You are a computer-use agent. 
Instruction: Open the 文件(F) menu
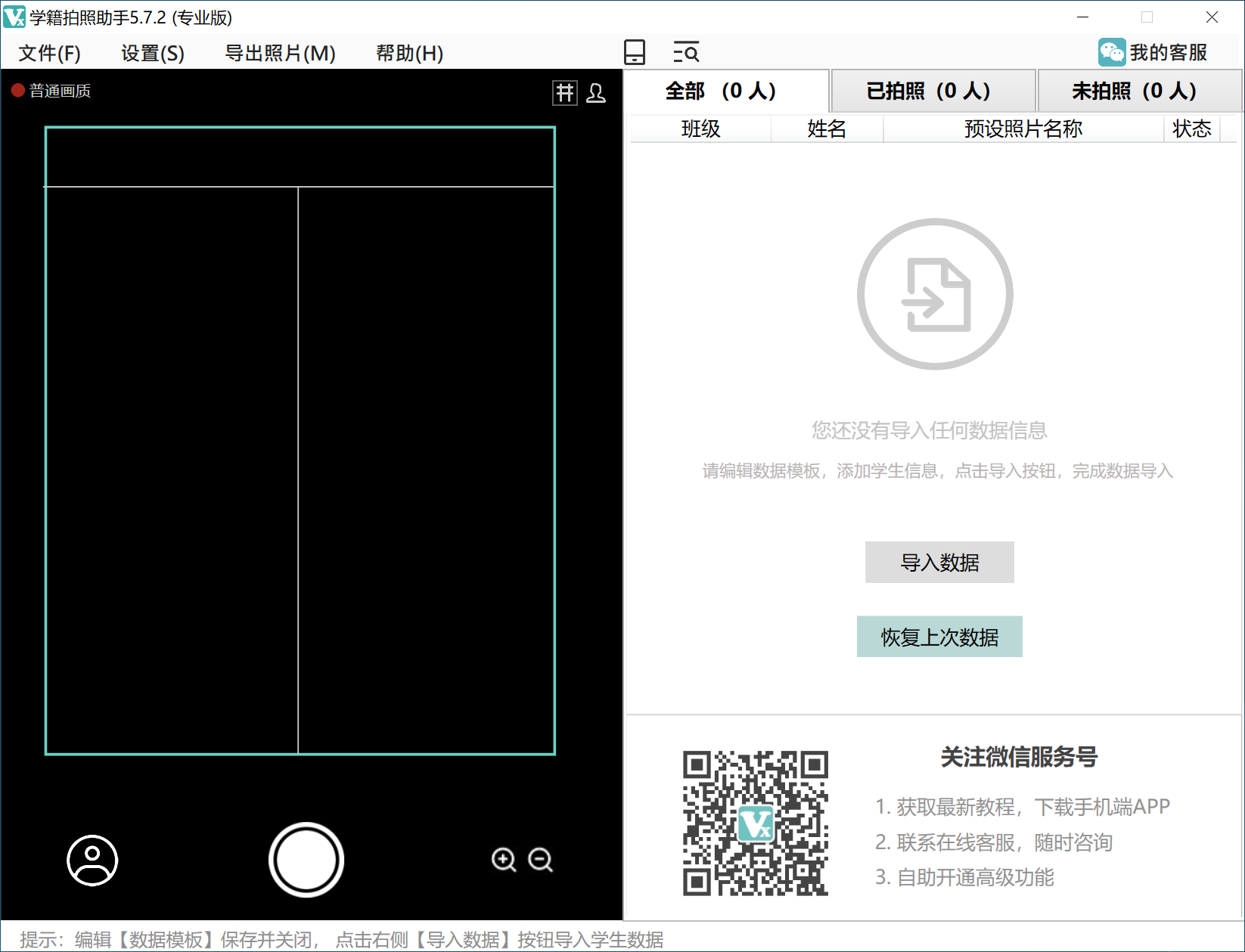50,53
